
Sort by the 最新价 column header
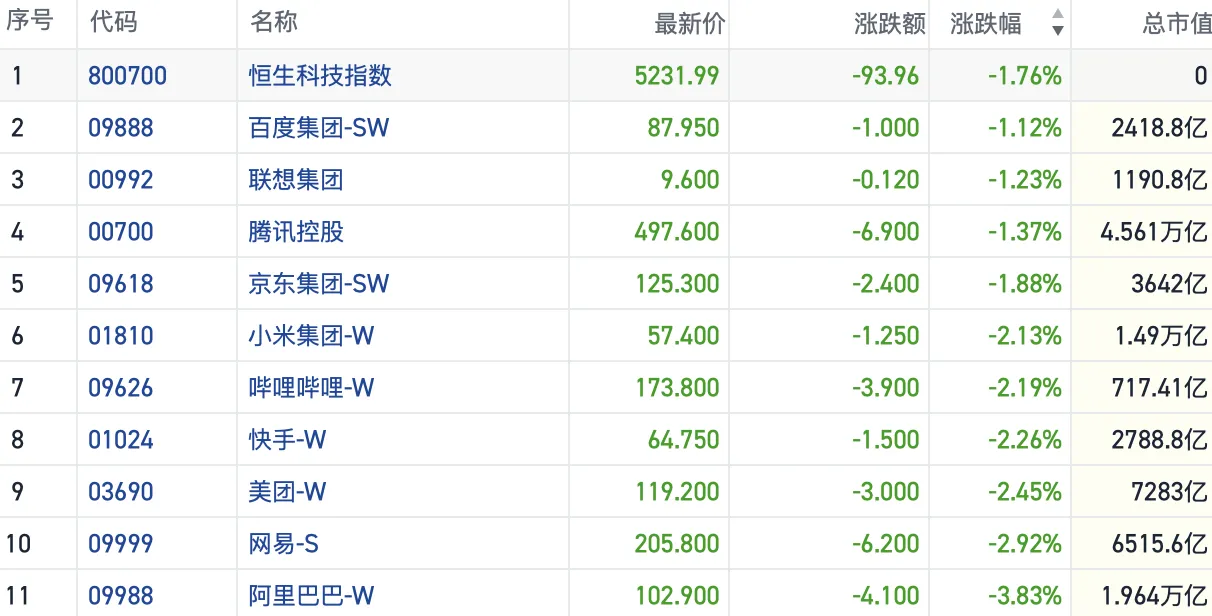click(689, 24)
